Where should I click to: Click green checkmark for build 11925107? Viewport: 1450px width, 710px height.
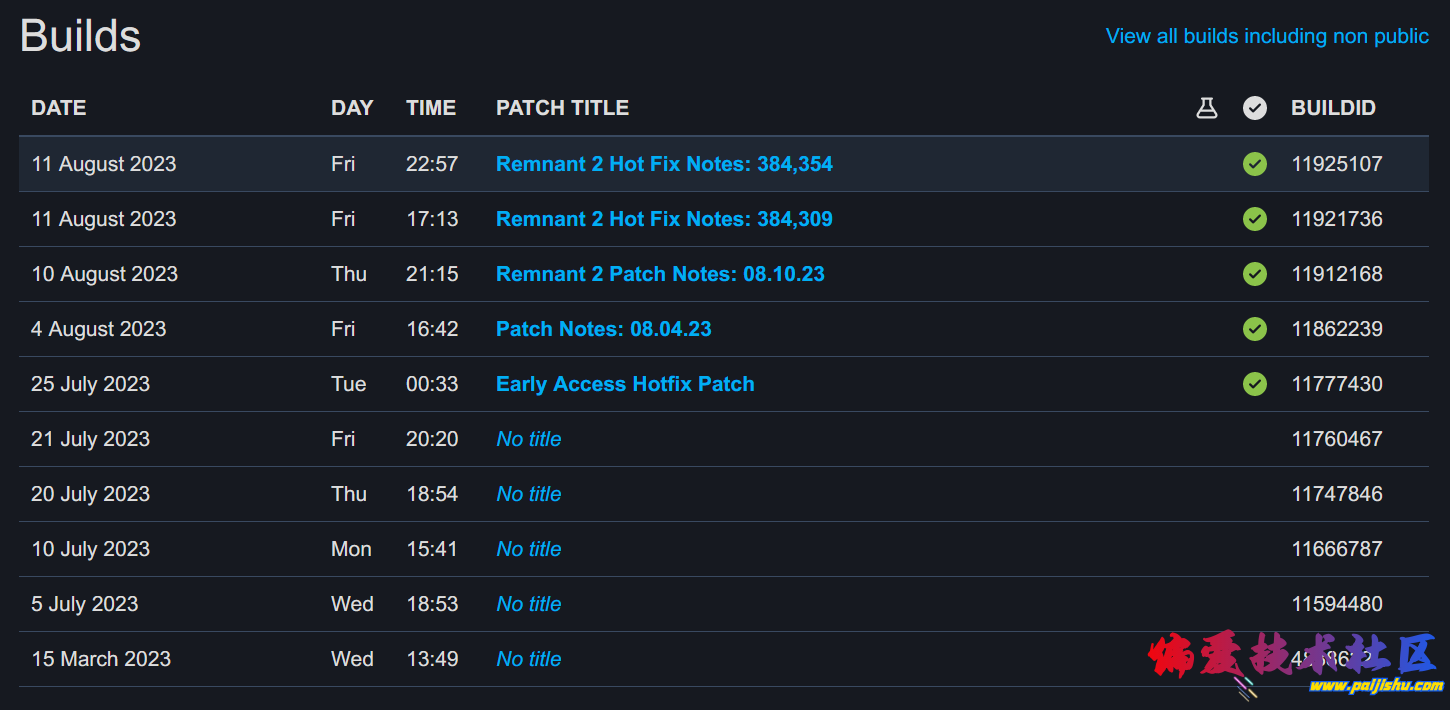click(1255, 164)
